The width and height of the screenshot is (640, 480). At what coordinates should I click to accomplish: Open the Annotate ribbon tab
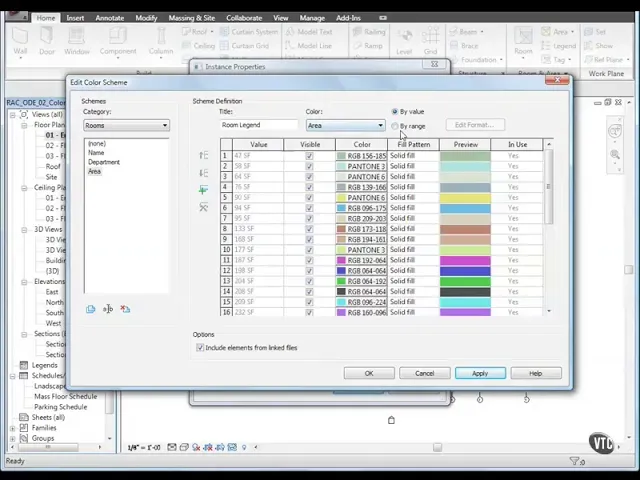tap(110, 18)
